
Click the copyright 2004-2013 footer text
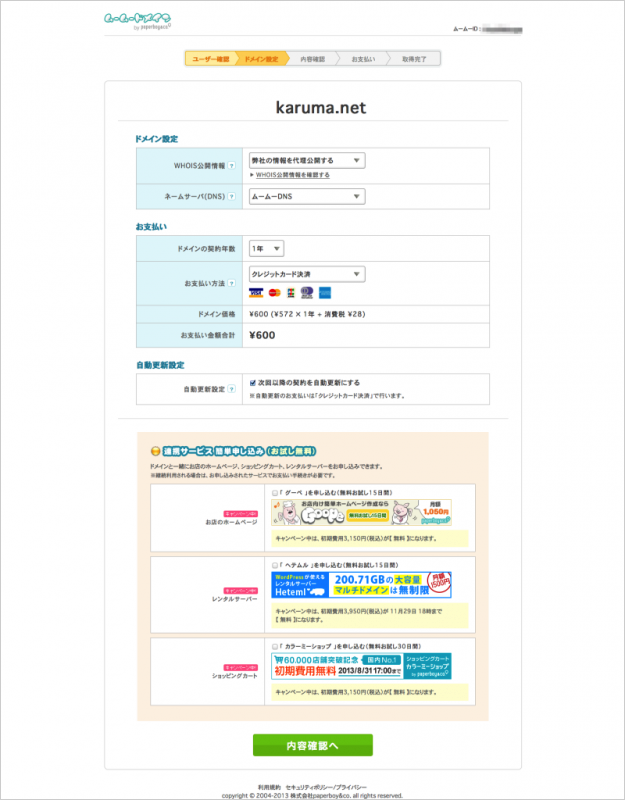tap(312, 795)
